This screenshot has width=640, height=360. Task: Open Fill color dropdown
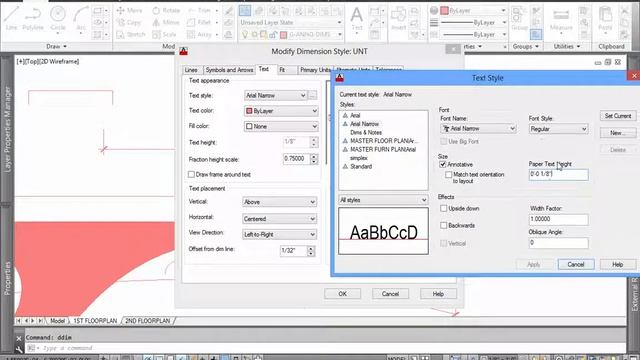click(x=281, y=127)
